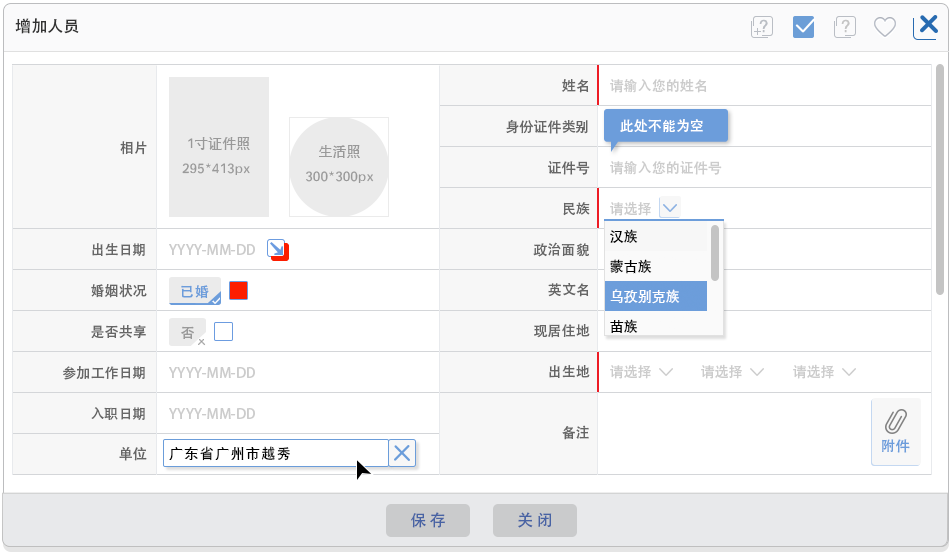Click the blue checkmark icon in header
Image resolution: width=952 pixels, height=552 pixels.
[803, 27]
